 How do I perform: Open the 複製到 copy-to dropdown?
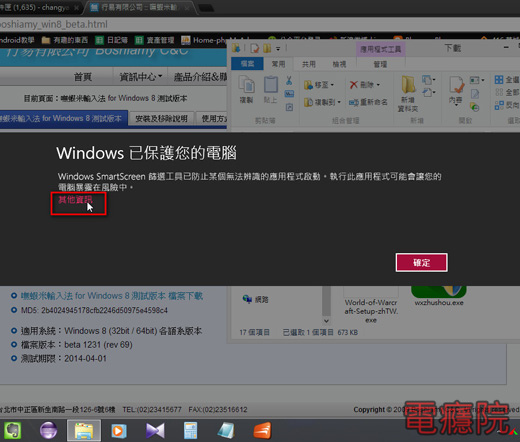322,102
